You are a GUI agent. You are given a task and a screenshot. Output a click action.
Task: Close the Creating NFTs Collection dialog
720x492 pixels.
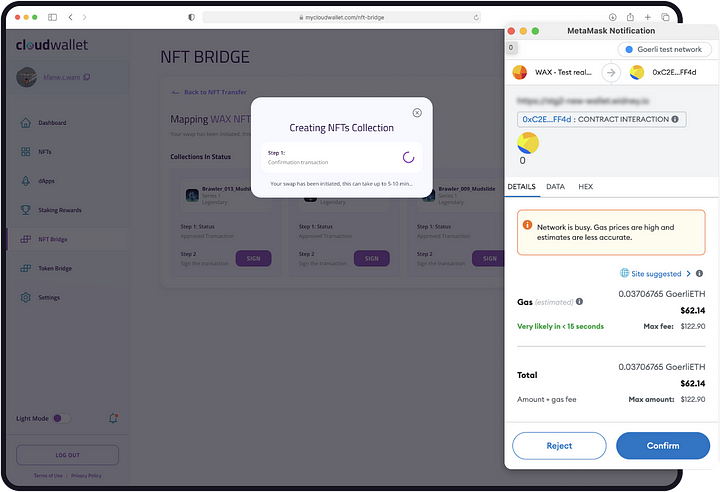coord(417,113)
